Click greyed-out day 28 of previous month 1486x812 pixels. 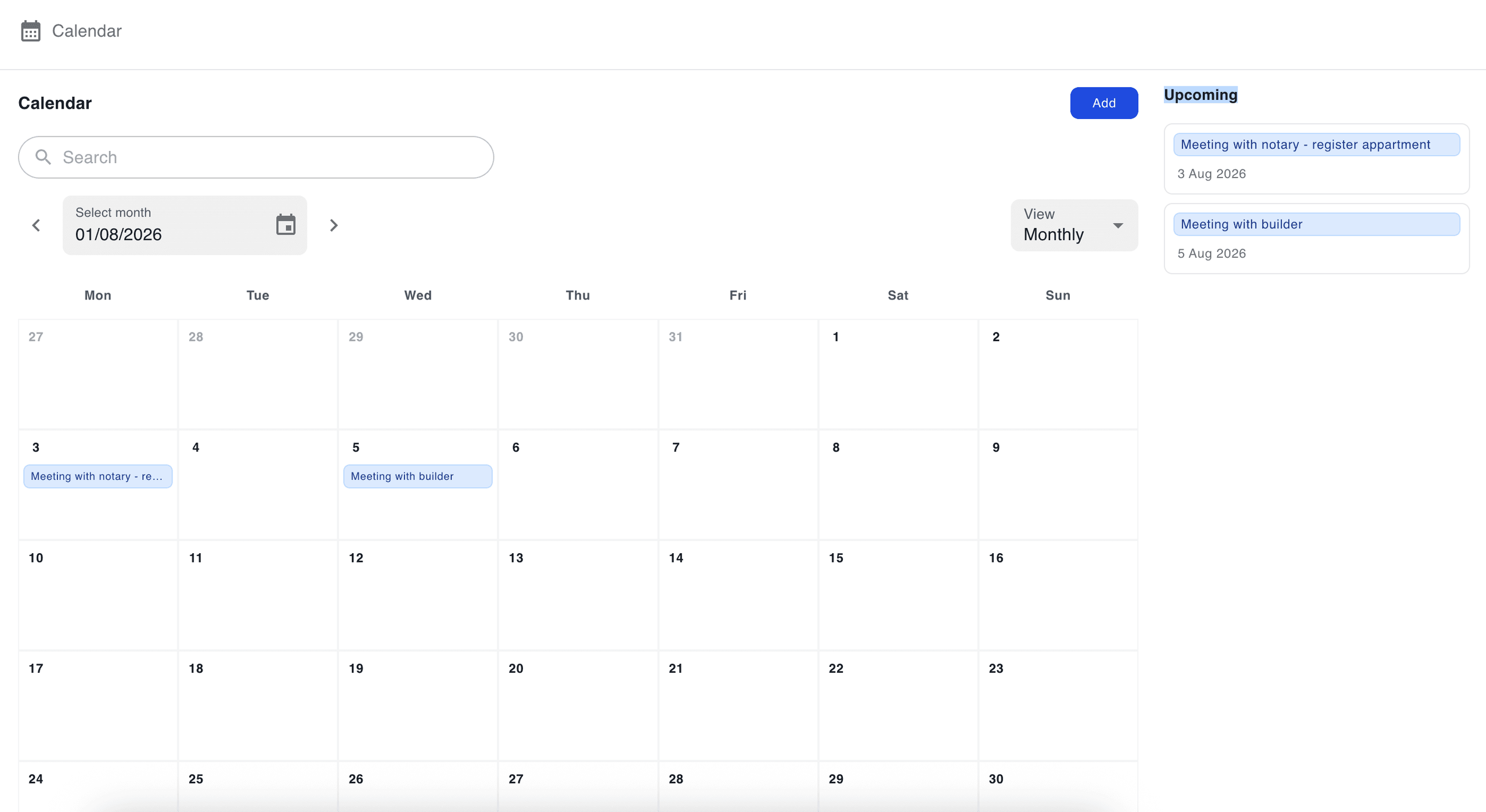point(257,374)
